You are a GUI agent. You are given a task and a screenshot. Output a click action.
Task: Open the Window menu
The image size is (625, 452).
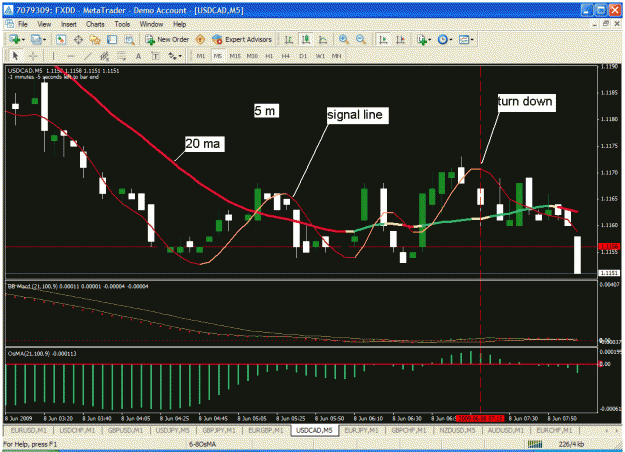(151, 24)
